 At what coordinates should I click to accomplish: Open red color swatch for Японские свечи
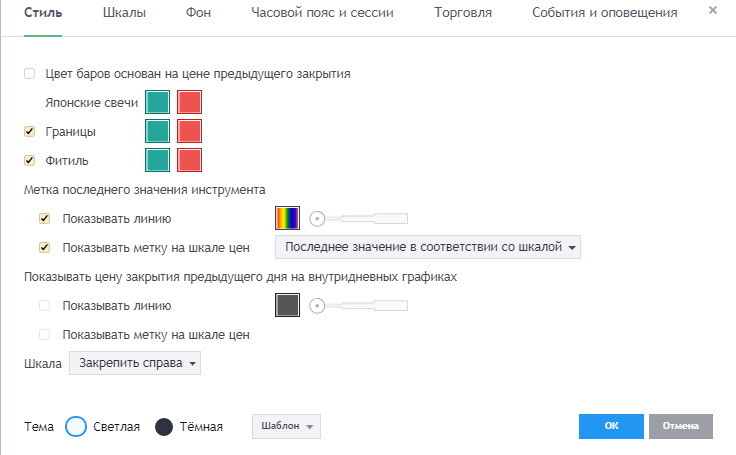coord(189,102)
